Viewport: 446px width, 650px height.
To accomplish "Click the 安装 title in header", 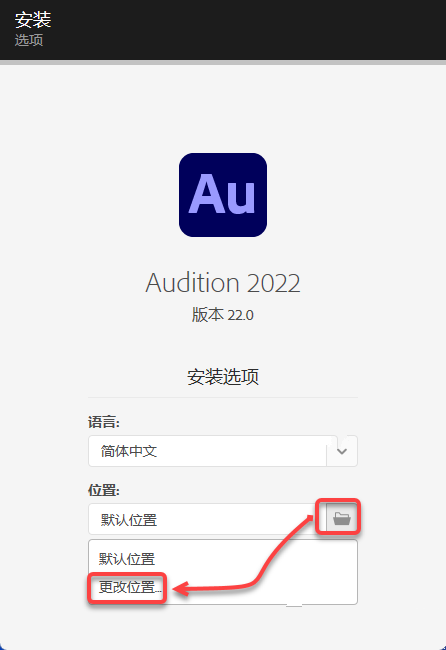I will coord(33,19).
